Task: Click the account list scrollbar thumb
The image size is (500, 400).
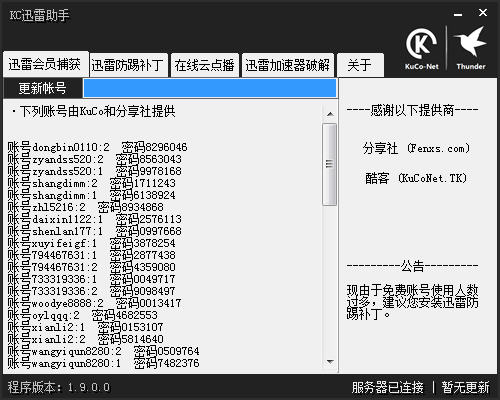Action: (x=330, y=164)
